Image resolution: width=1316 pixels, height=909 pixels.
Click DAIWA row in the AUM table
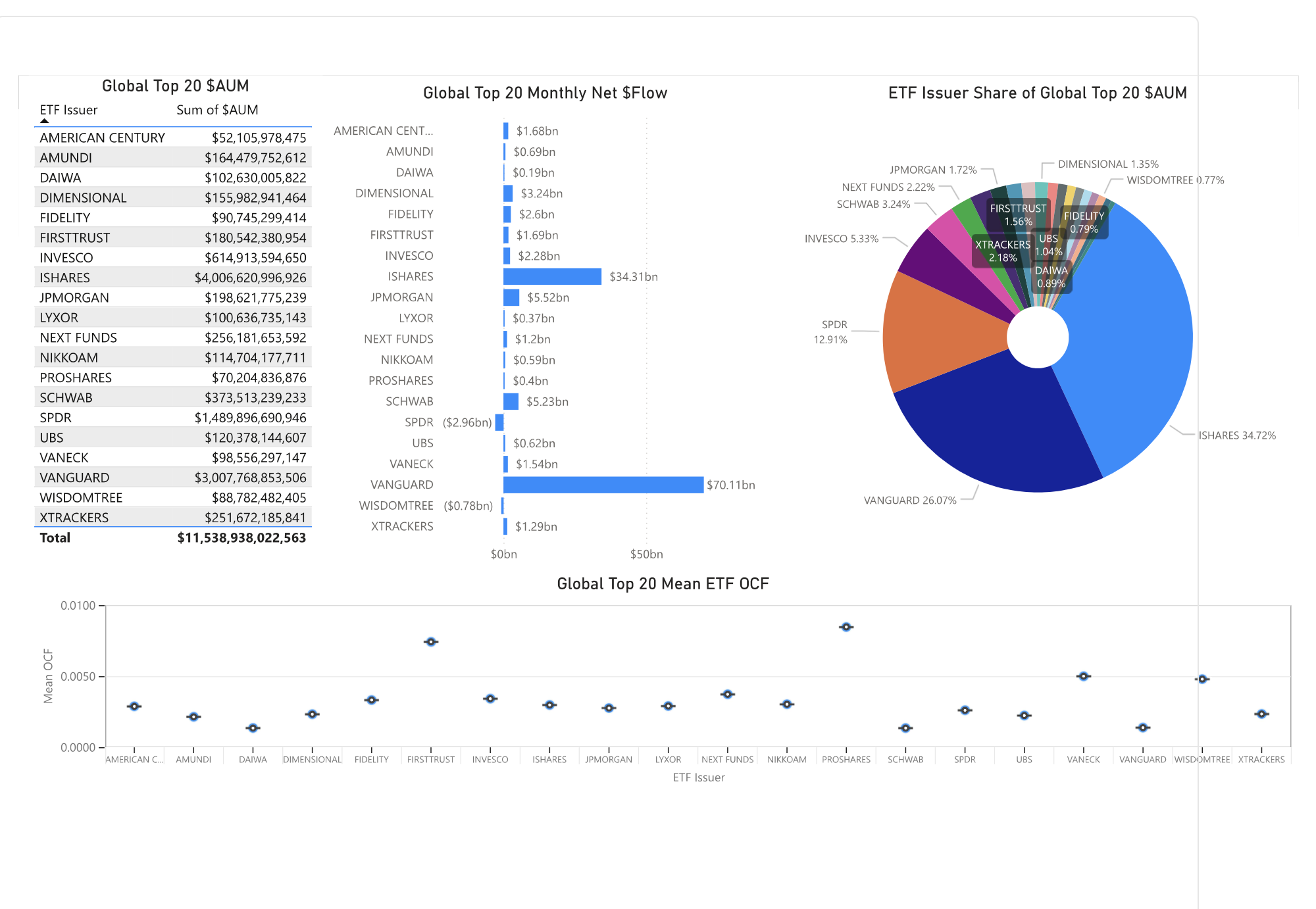pos(173,178)
